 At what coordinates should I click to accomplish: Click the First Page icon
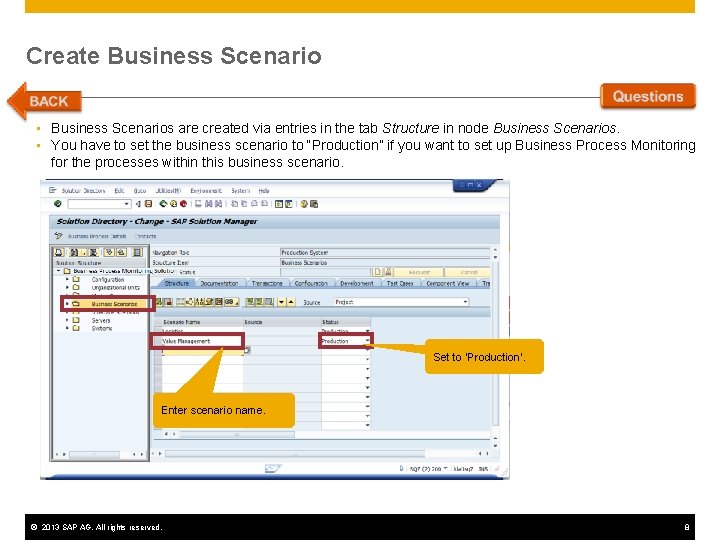click(234, 204)
